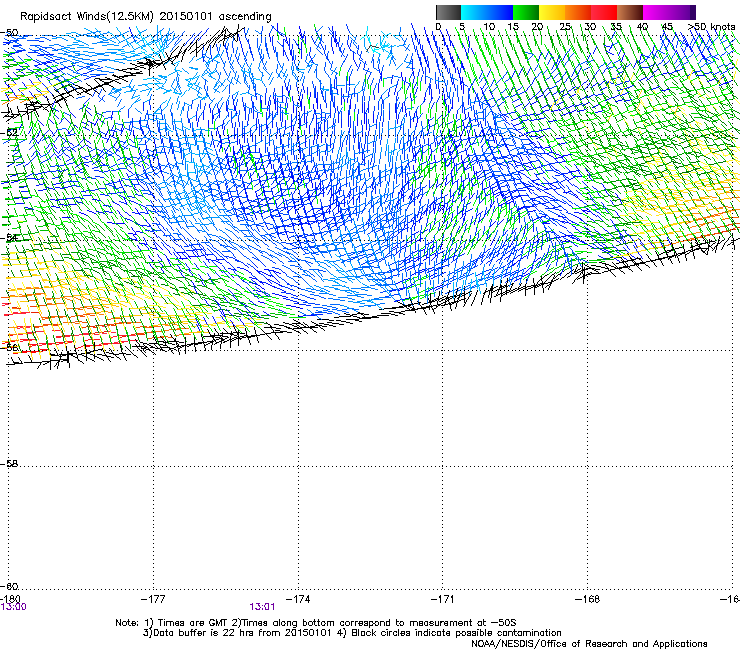The image size is (740, 650).
Task: Click the -56 latitude axis label
Action: coord(9,347)
